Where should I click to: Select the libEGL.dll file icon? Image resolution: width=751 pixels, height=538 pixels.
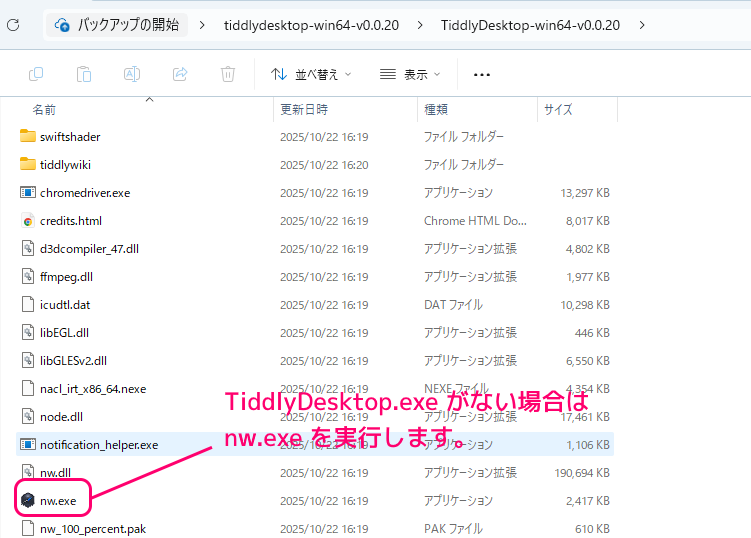click(28, 332)
